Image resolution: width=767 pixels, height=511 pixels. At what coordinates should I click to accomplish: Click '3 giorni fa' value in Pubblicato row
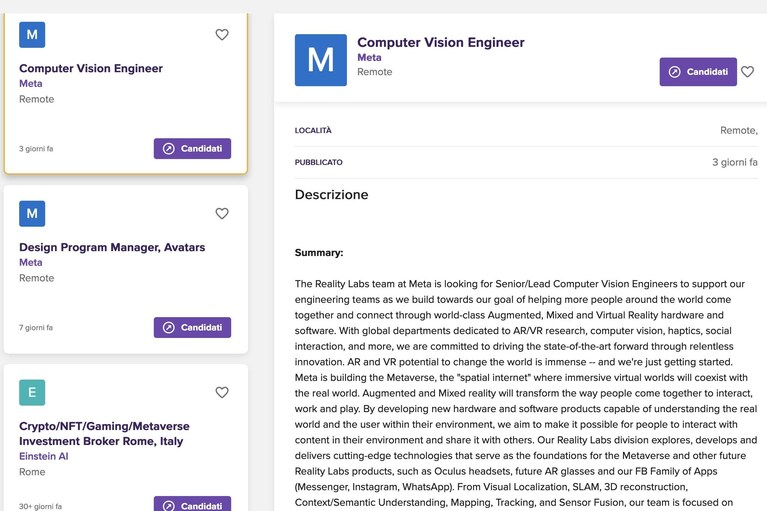[x=735, y=162]
